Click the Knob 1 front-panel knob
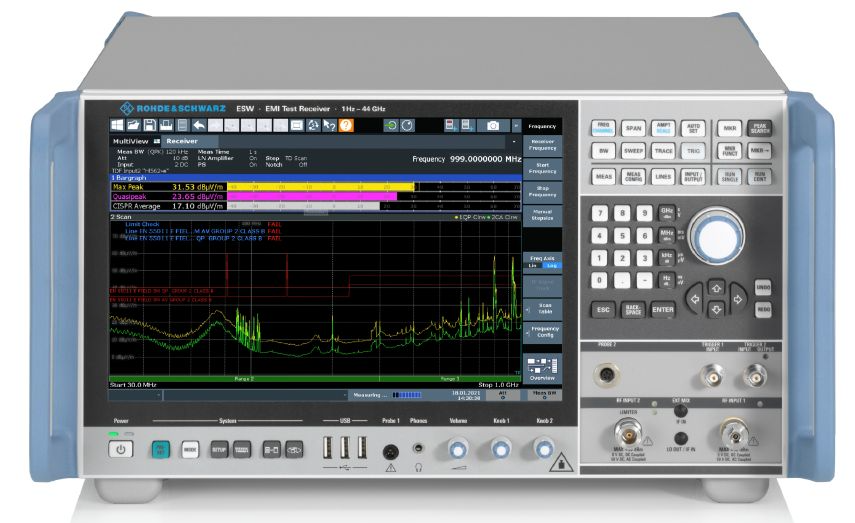The height and width of the screenshot is (523, 855). [501, 449]
